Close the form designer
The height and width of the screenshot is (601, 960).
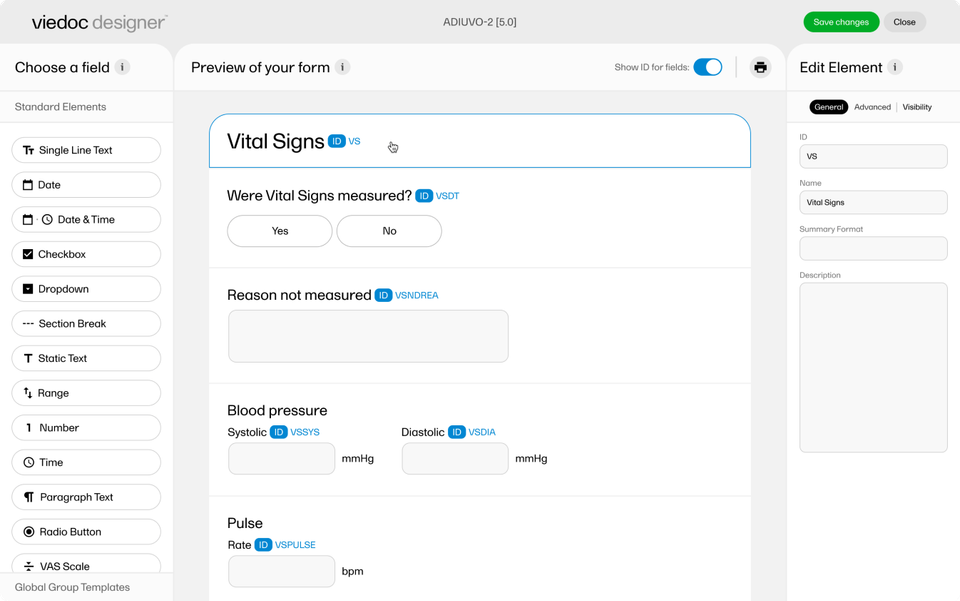(x=904, y=21)
